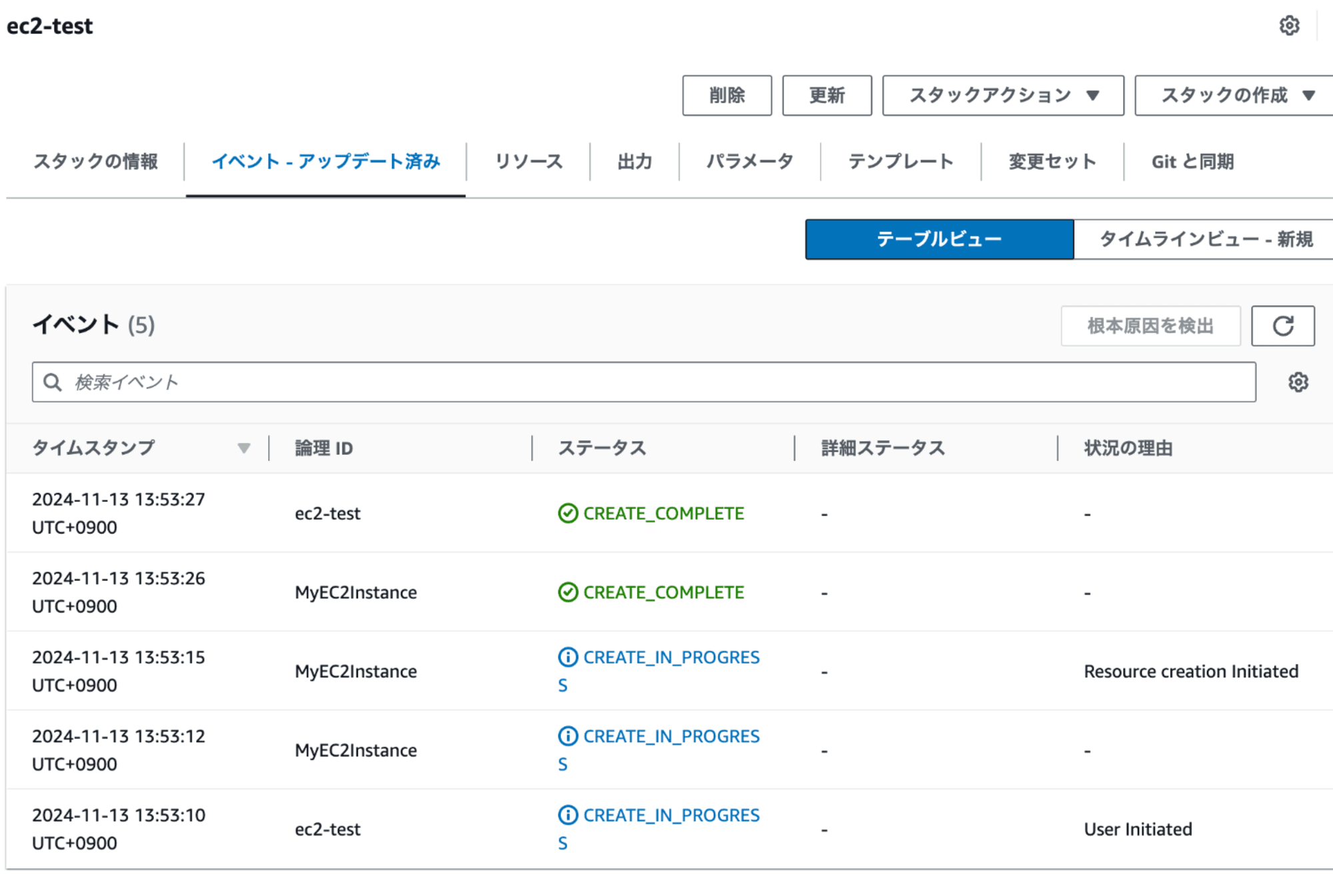The width and height of the screenshot is (1333, 896).
Task: Click green check icon for MyEC2Instance CREATE_COMPLETE
Action: click(568, 592)
